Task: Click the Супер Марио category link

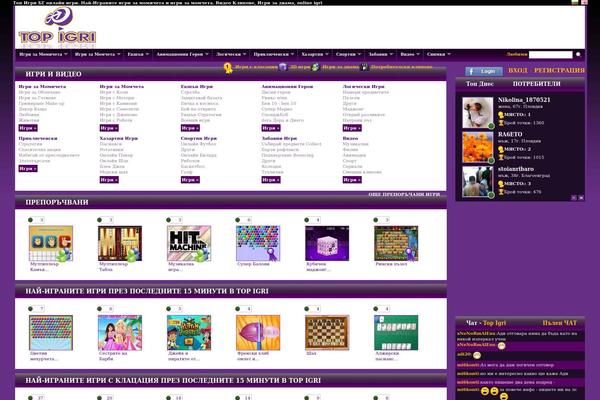Action: [x=277, y=109]
